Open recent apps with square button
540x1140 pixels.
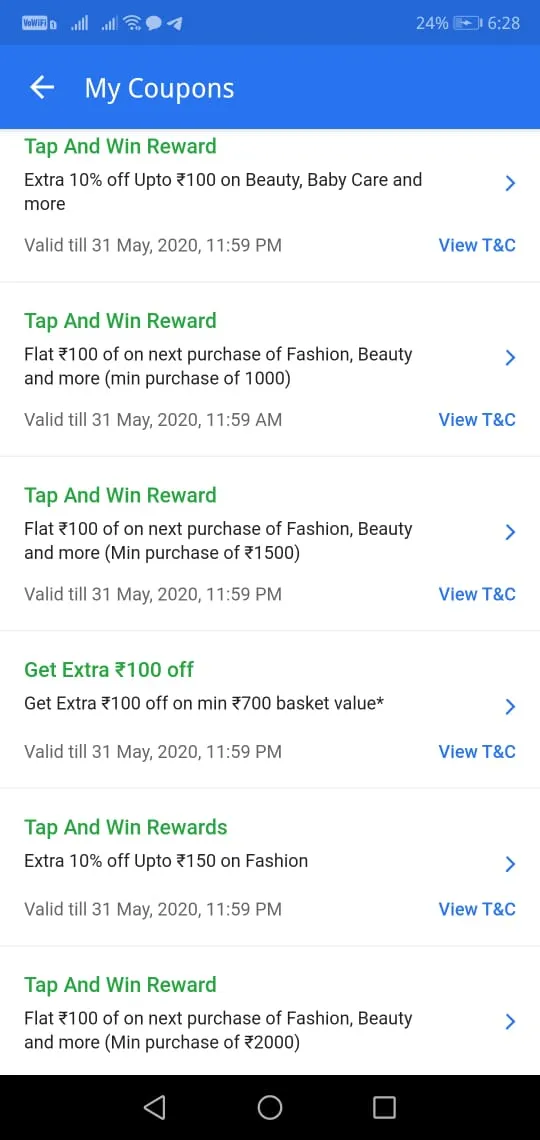click(x=384, y=1107)
